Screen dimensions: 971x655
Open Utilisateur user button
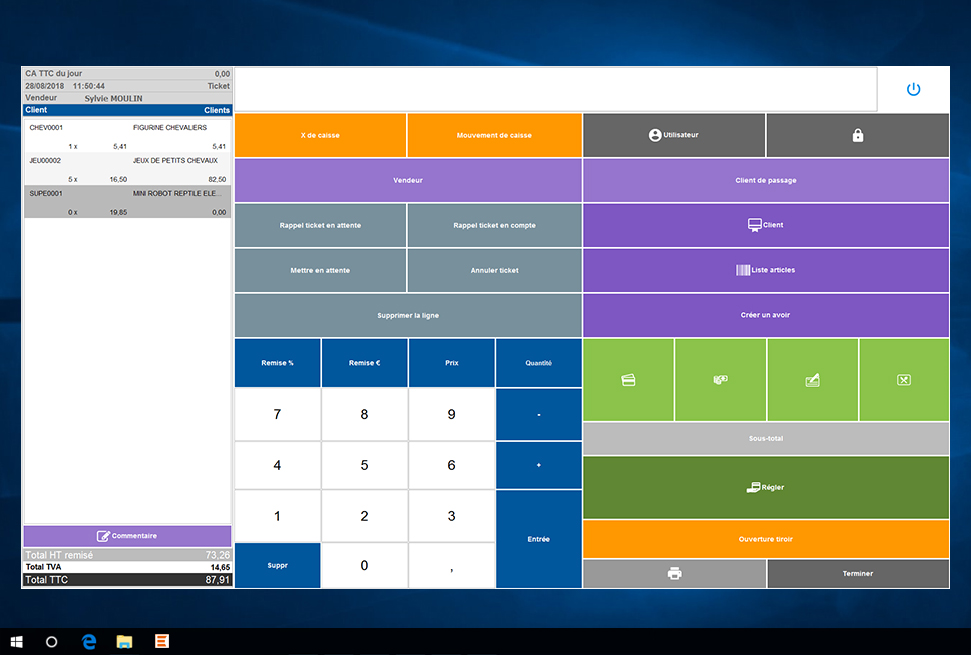[674, 135]
